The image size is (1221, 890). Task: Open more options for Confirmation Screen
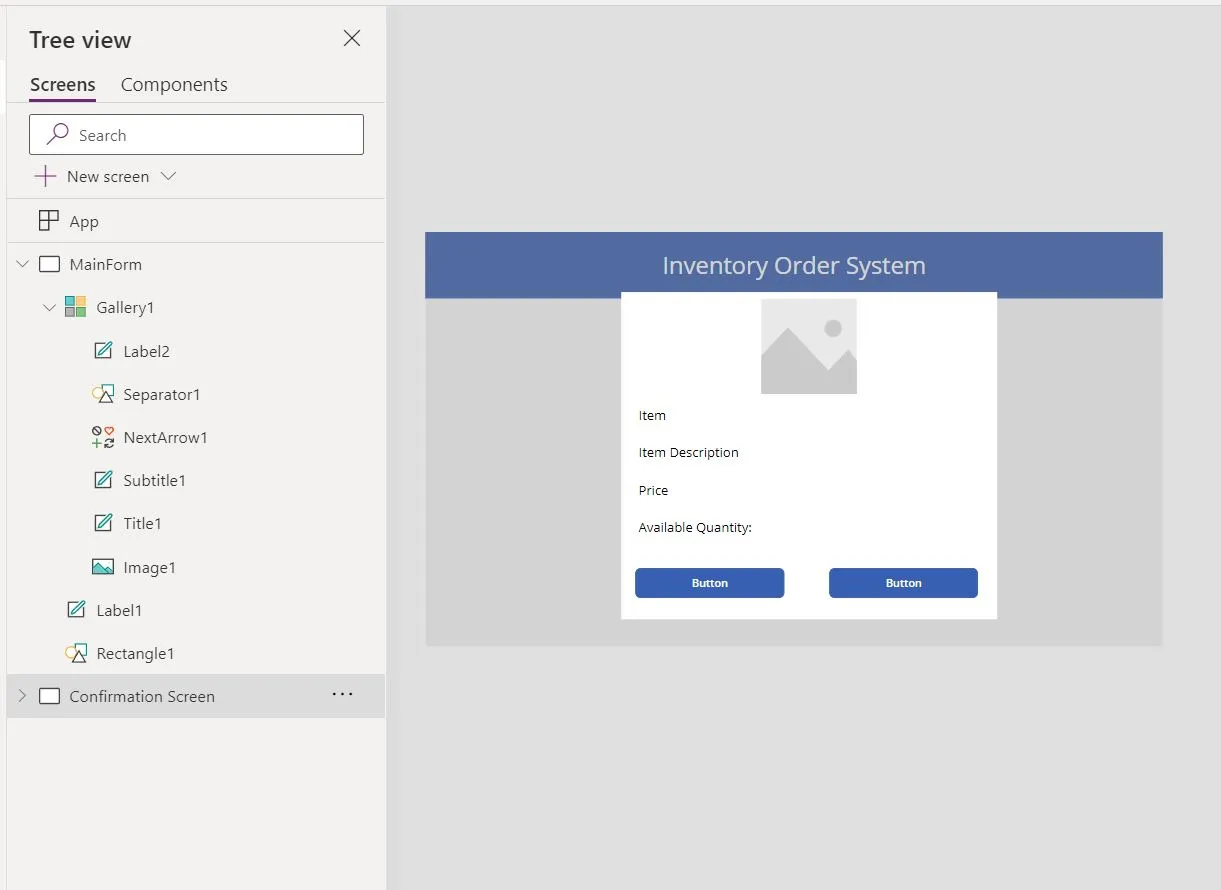coord(343,694)
